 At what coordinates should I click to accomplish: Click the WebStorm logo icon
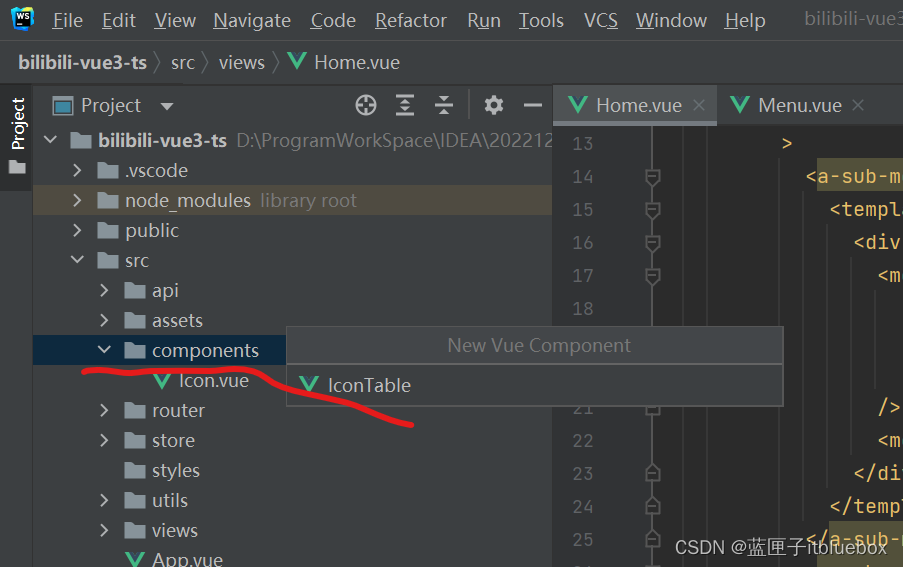coord(22,19)
